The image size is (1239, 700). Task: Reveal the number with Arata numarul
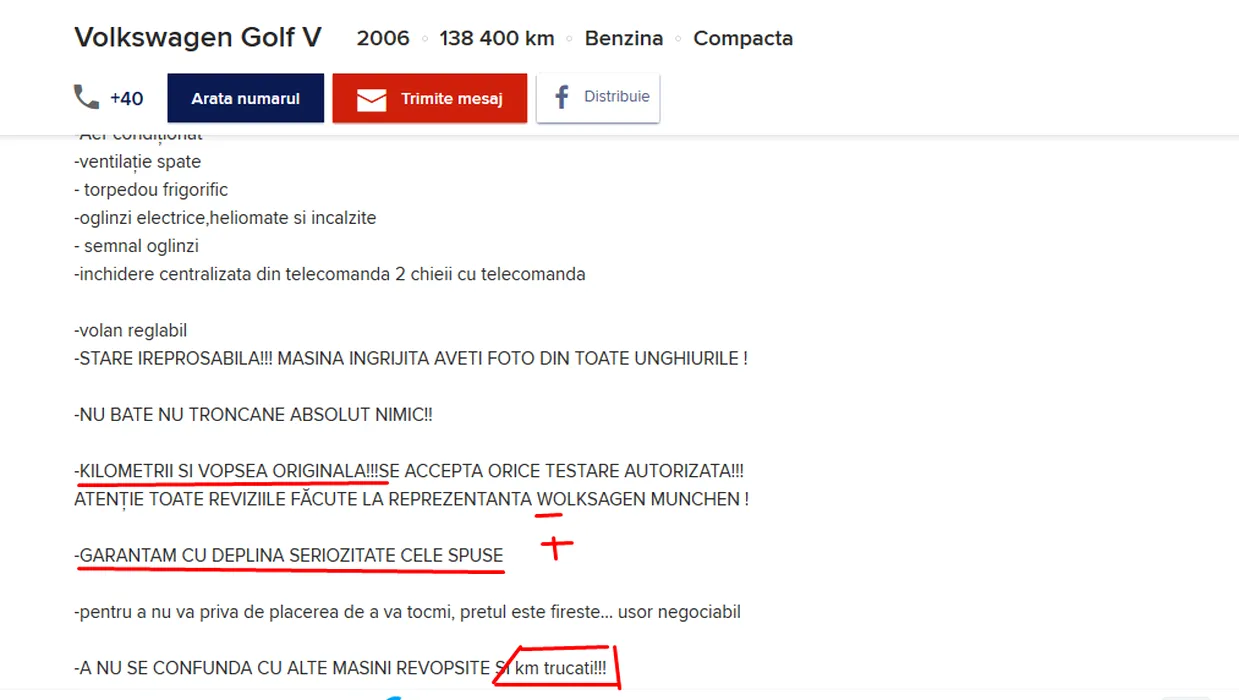(246, 98)
